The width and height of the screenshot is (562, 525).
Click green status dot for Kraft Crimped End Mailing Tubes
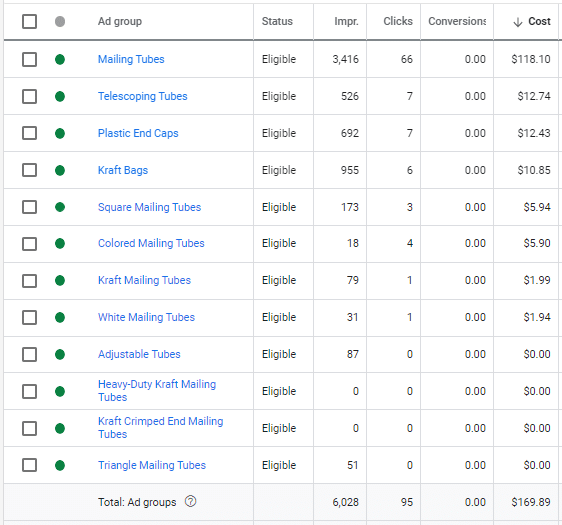pos(60,428)
